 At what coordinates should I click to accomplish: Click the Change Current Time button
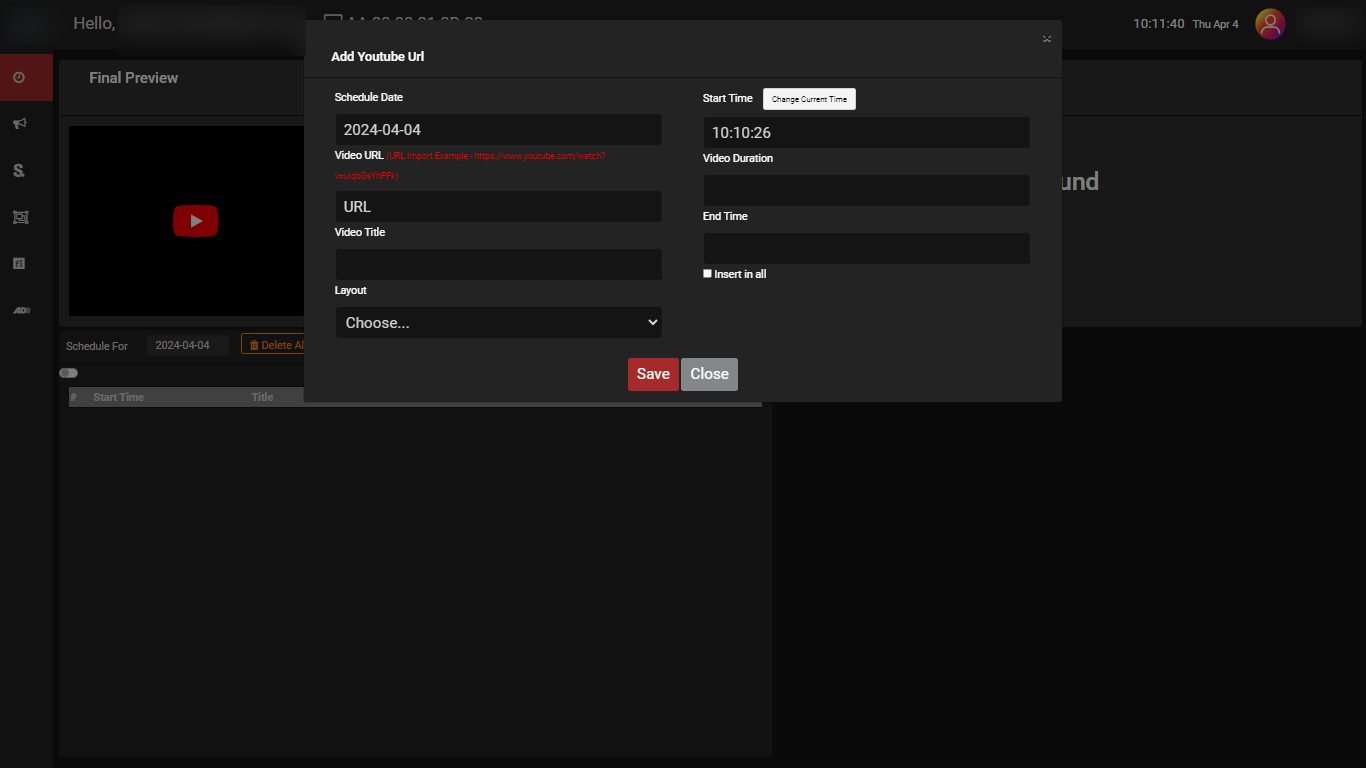[809, 99]
